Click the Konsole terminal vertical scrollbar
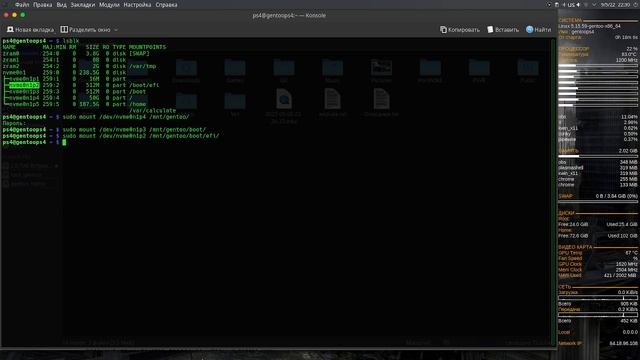Image resolution: width=640 pixels, height=360 pixels. [554, 192]
